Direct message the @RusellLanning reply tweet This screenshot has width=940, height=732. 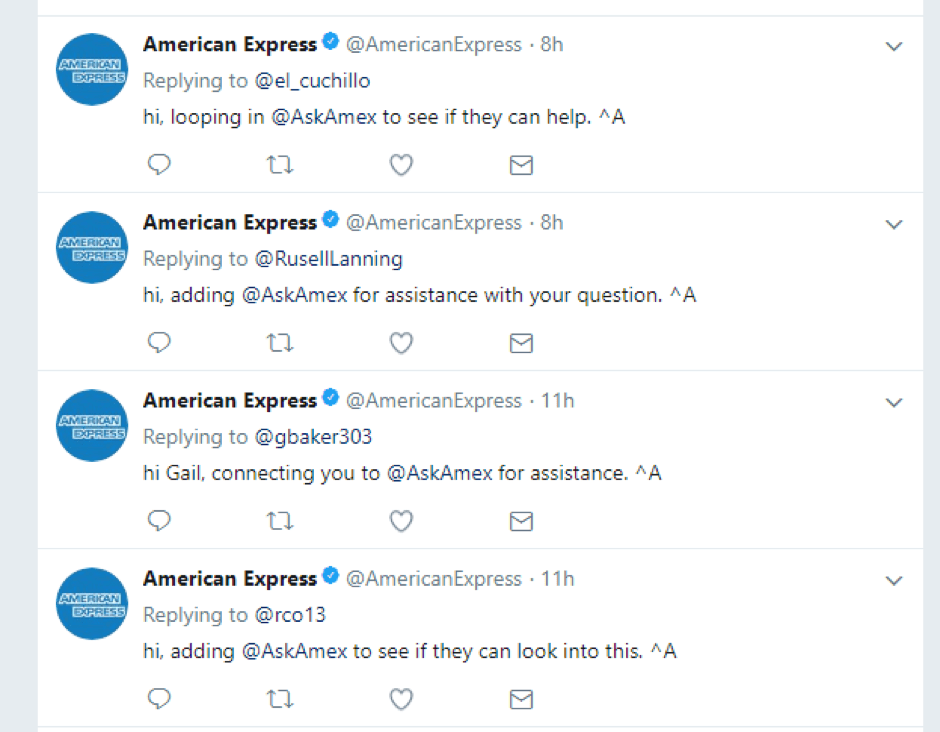521,343
